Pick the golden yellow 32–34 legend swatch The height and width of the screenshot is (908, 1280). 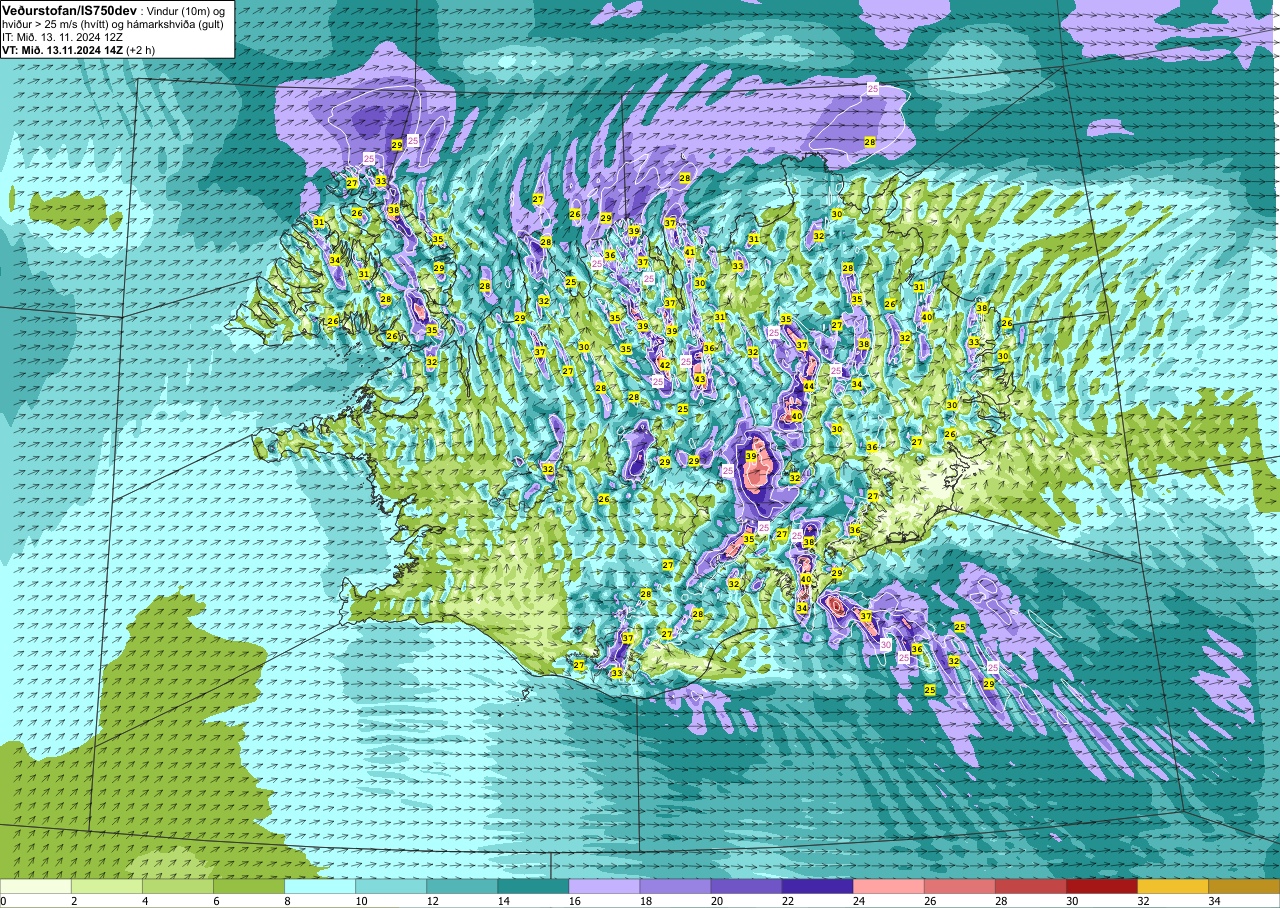1172,886
